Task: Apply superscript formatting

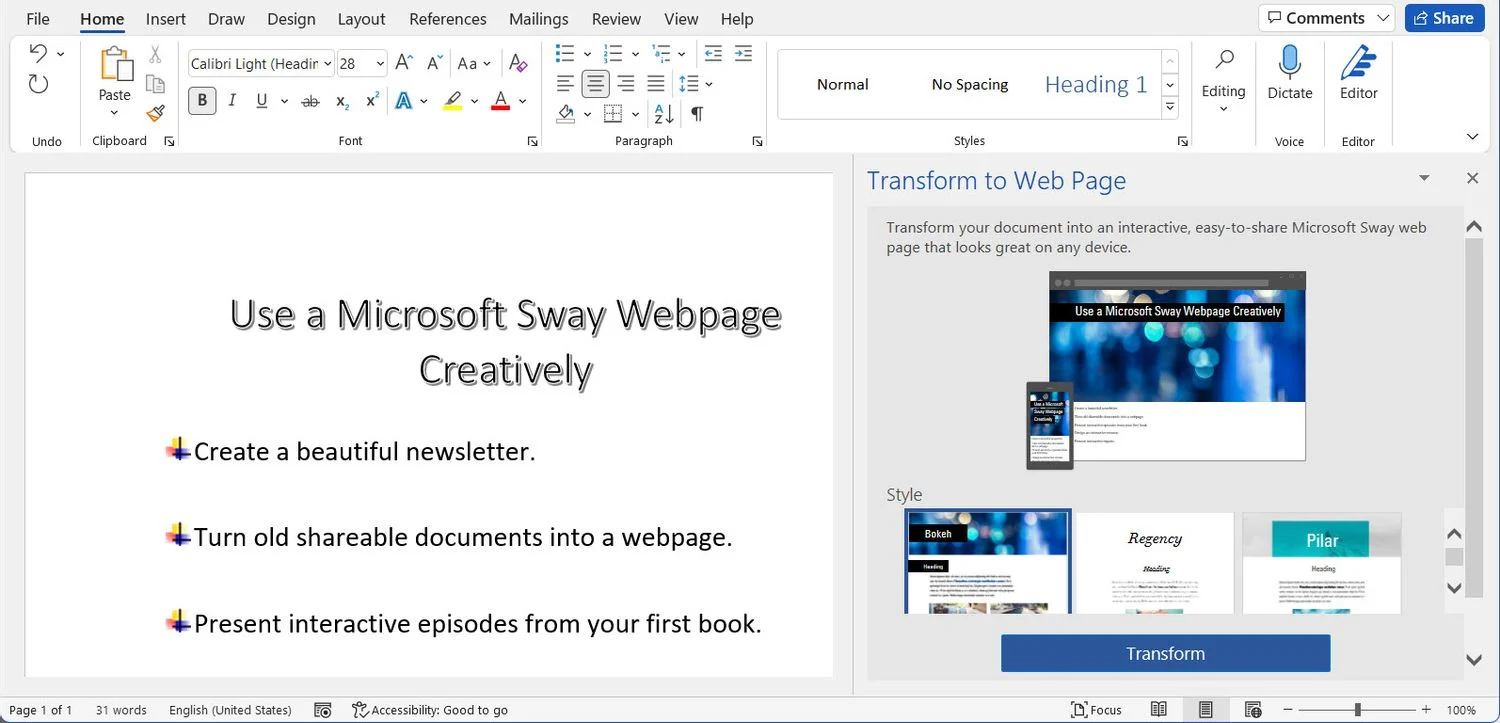Action: pos(372,101)
